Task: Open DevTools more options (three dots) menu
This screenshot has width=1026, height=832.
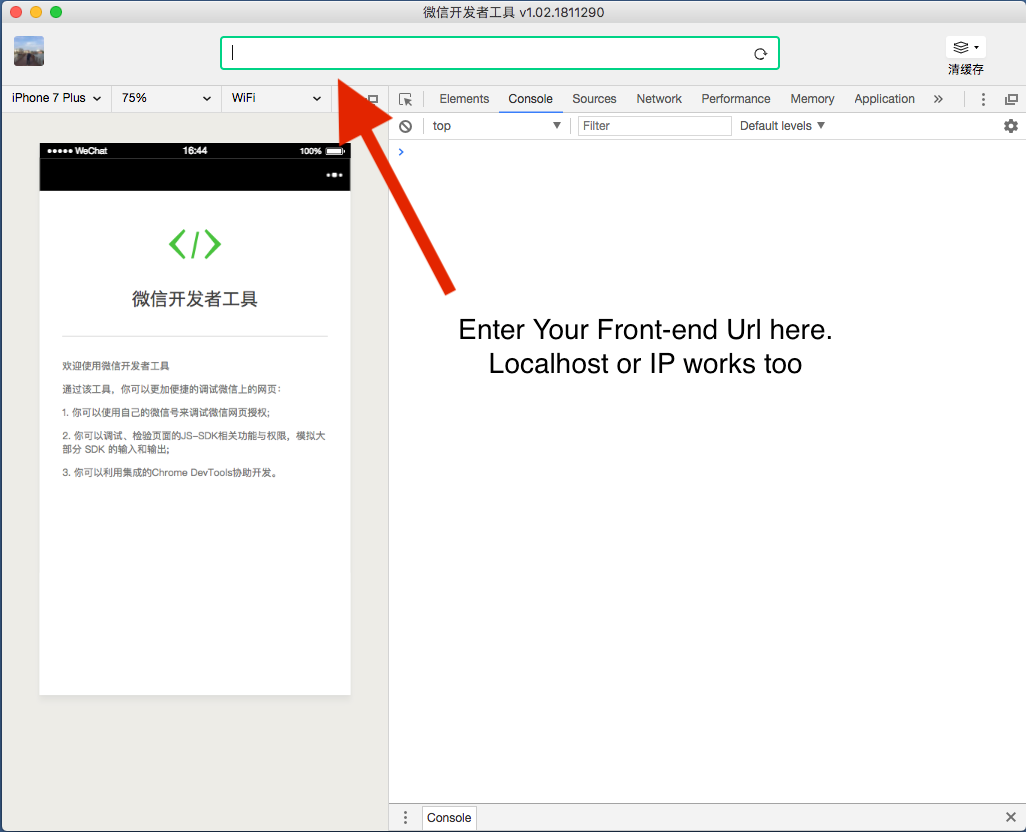Action: click(983, 99)
